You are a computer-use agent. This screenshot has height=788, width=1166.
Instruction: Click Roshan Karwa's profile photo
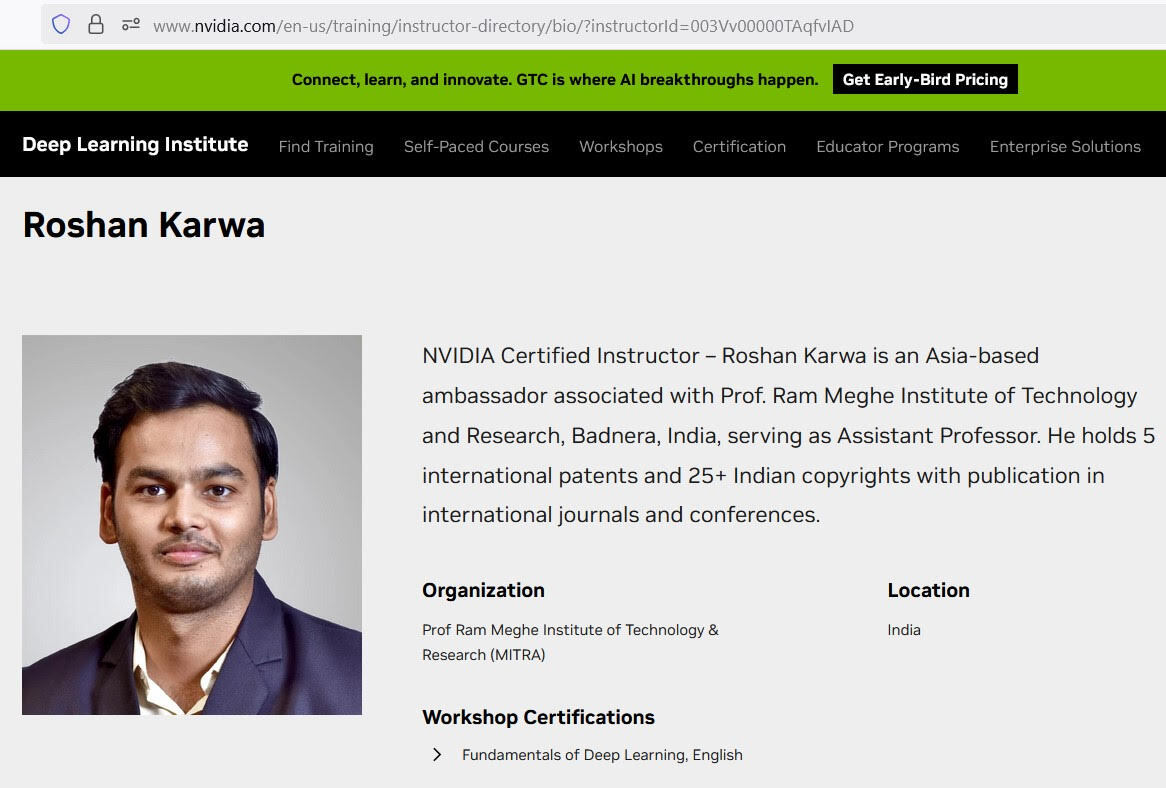(192, 525)
